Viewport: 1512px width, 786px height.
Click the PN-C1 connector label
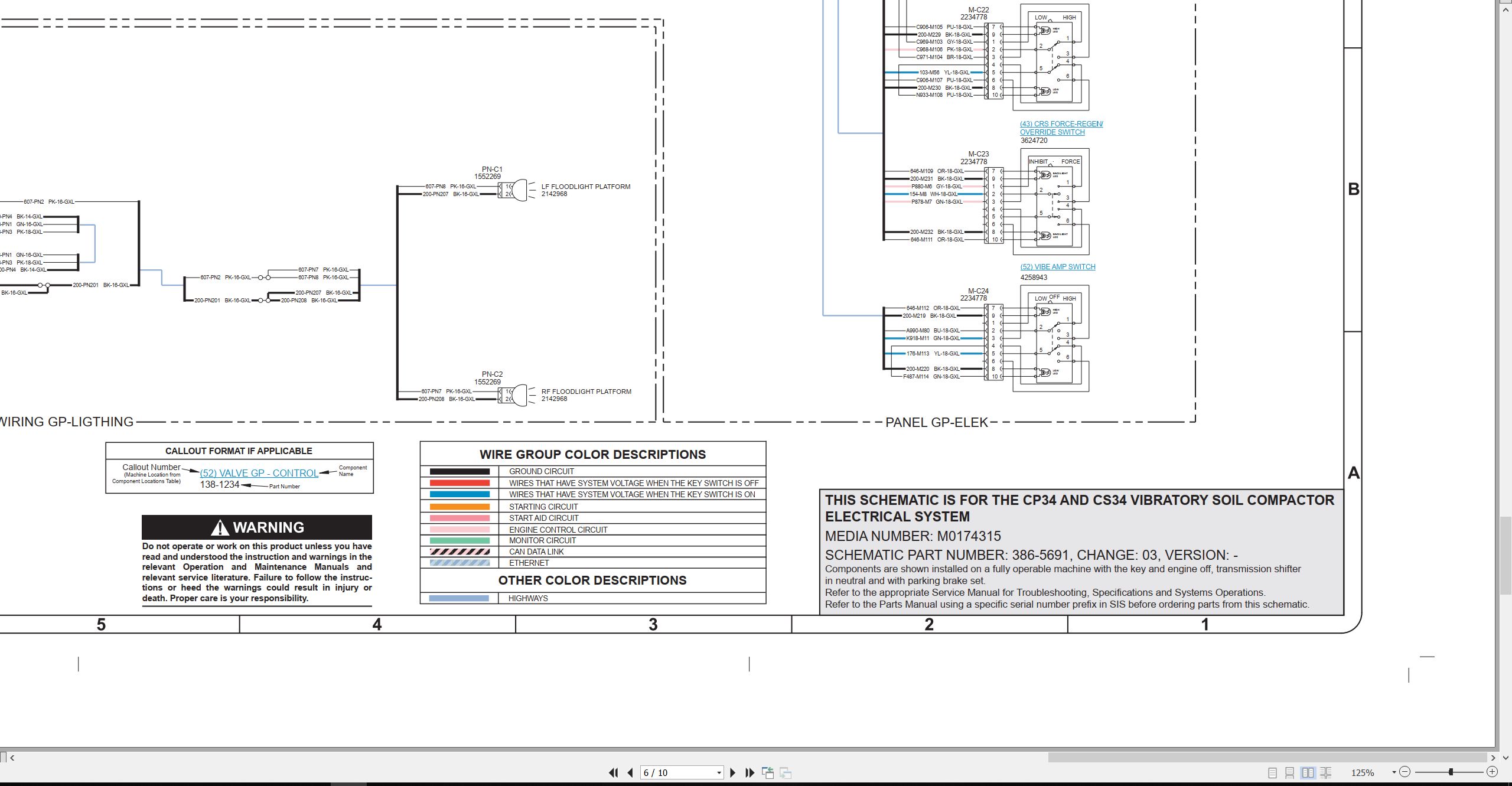tap(491, 169)
